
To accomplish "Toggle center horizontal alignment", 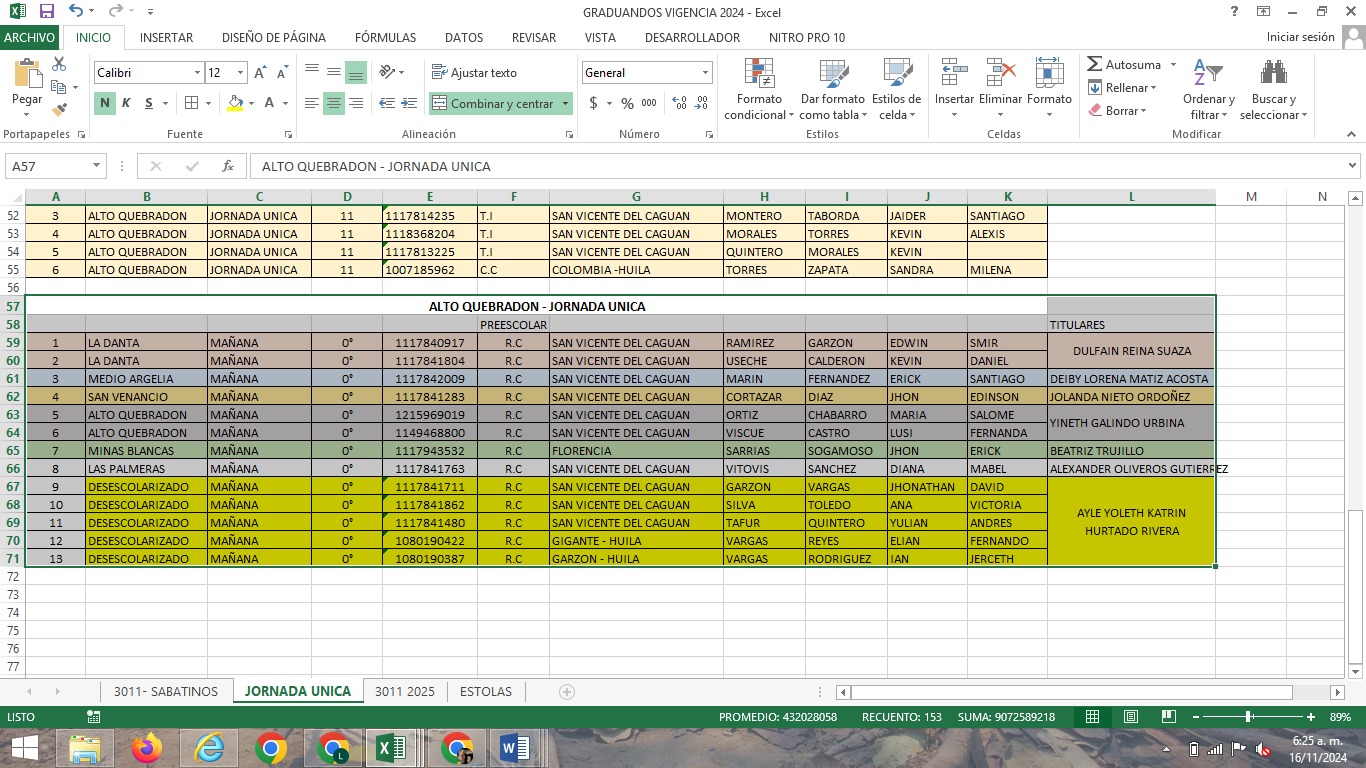I will click(334, 103).
